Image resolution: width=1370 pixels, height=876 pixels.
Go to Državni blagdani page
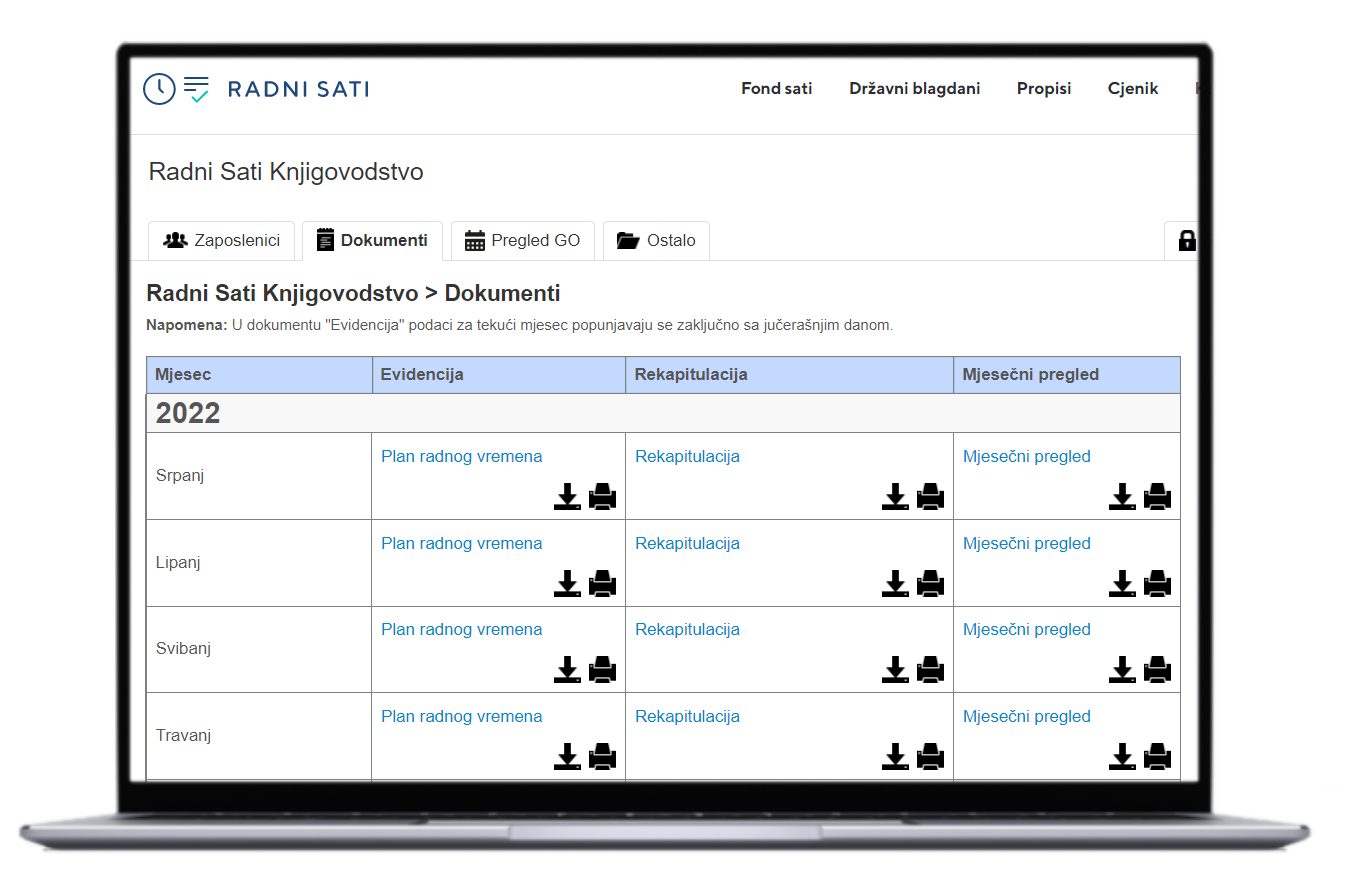[x=914, y=89]
